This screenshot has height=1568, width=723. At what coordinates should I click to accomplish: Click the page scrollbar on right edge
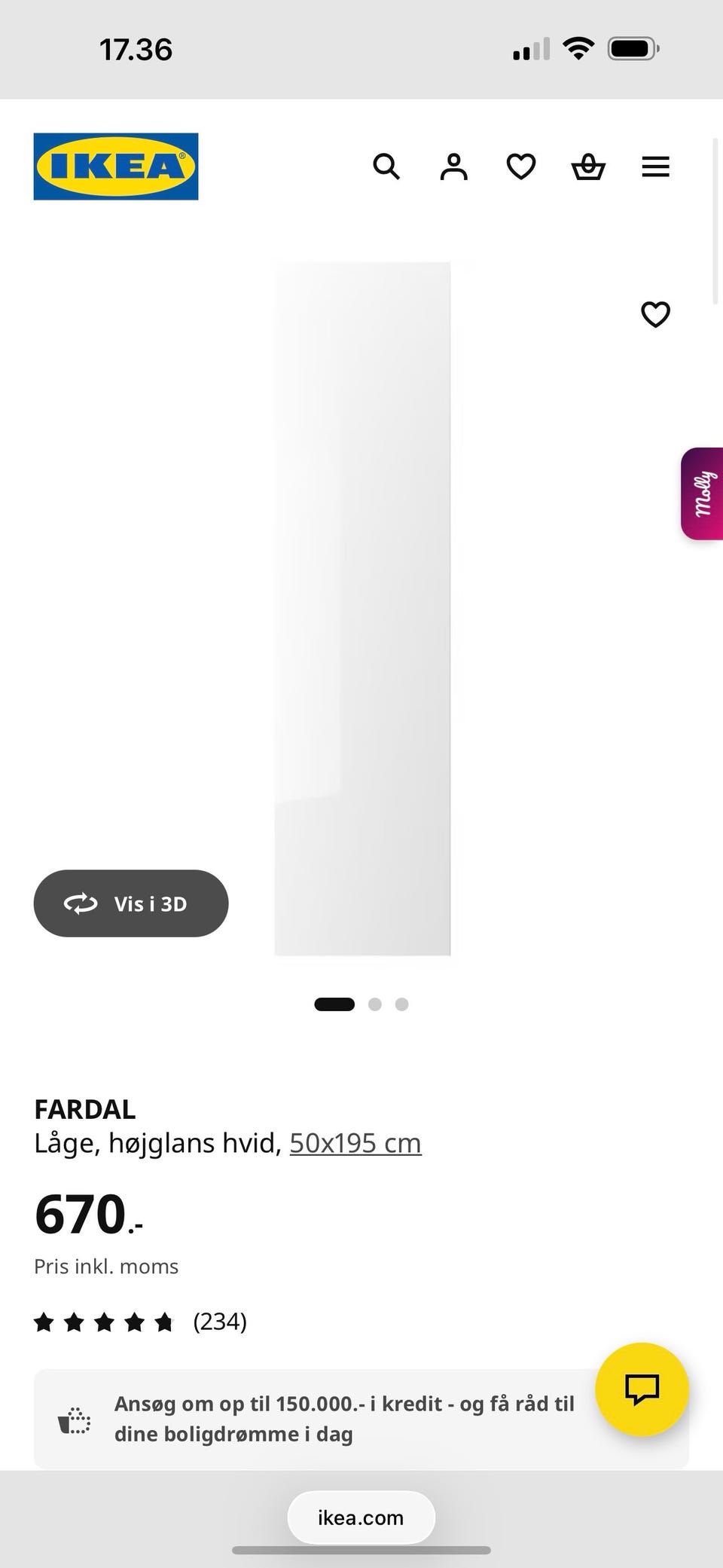[715, 222]
